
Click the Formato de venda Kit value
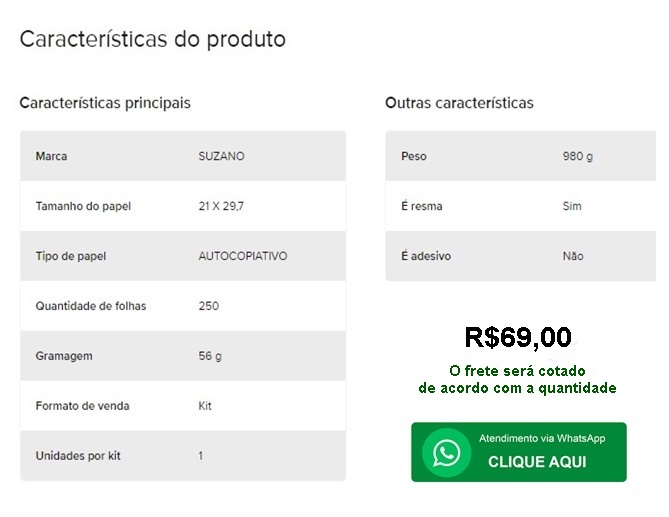coord(205,406)
